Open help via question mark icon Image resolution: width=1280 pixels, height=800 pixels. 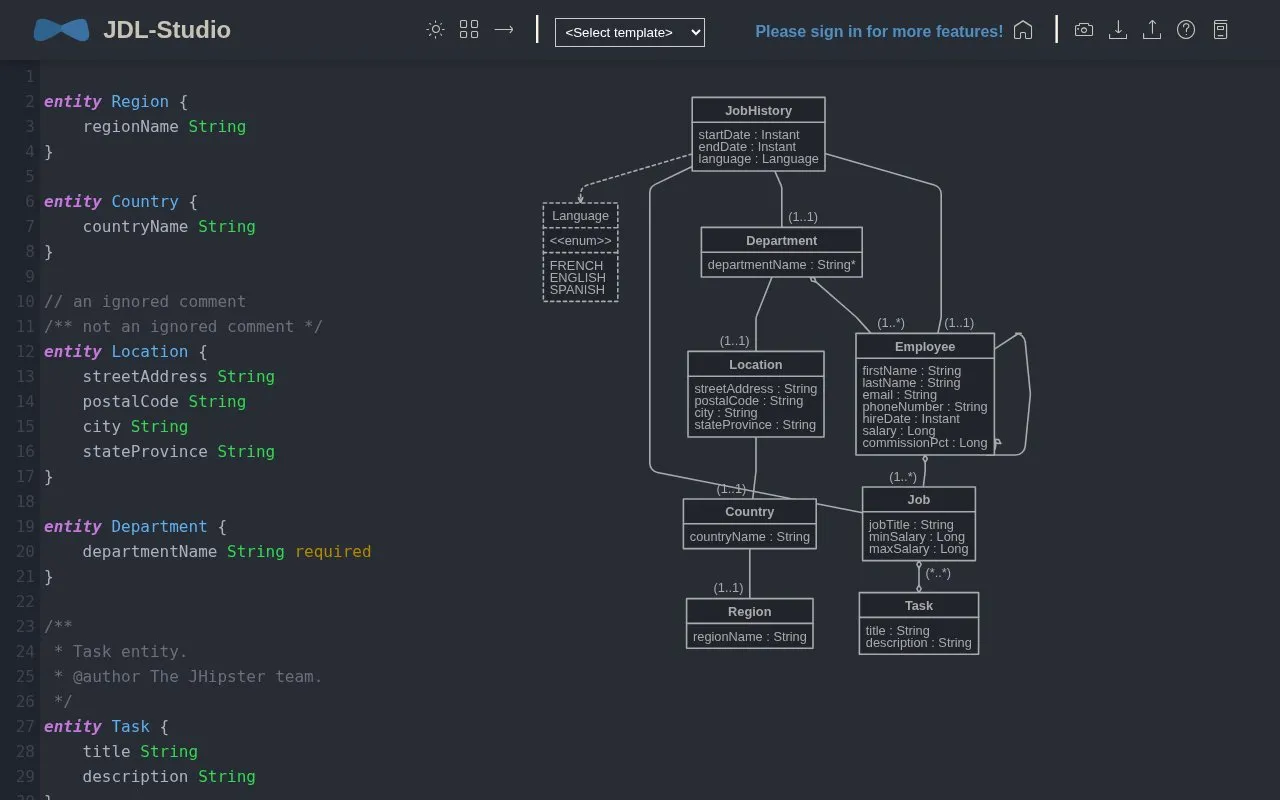point(1186,30)
